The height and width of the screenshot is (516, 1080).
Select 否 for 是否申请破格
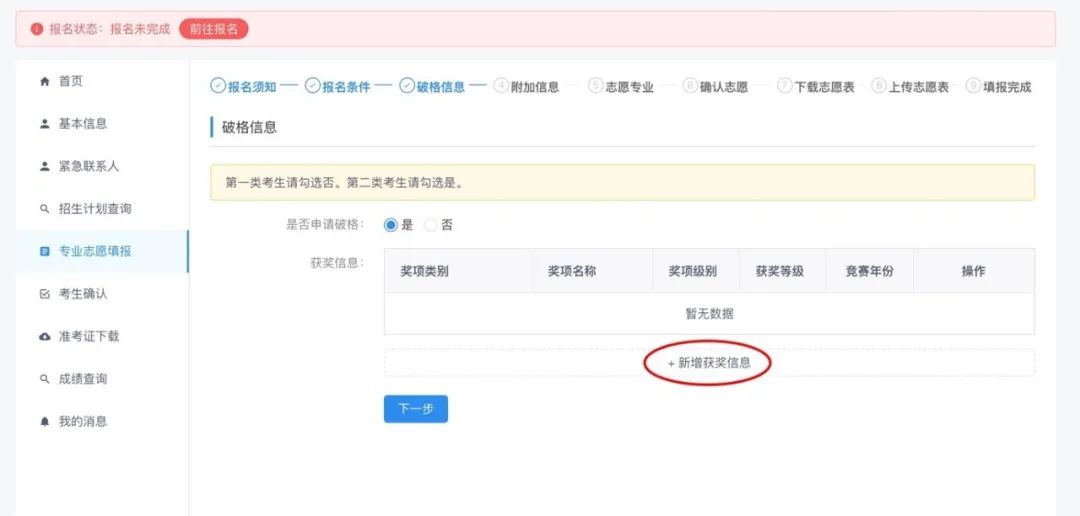point(430,225)
